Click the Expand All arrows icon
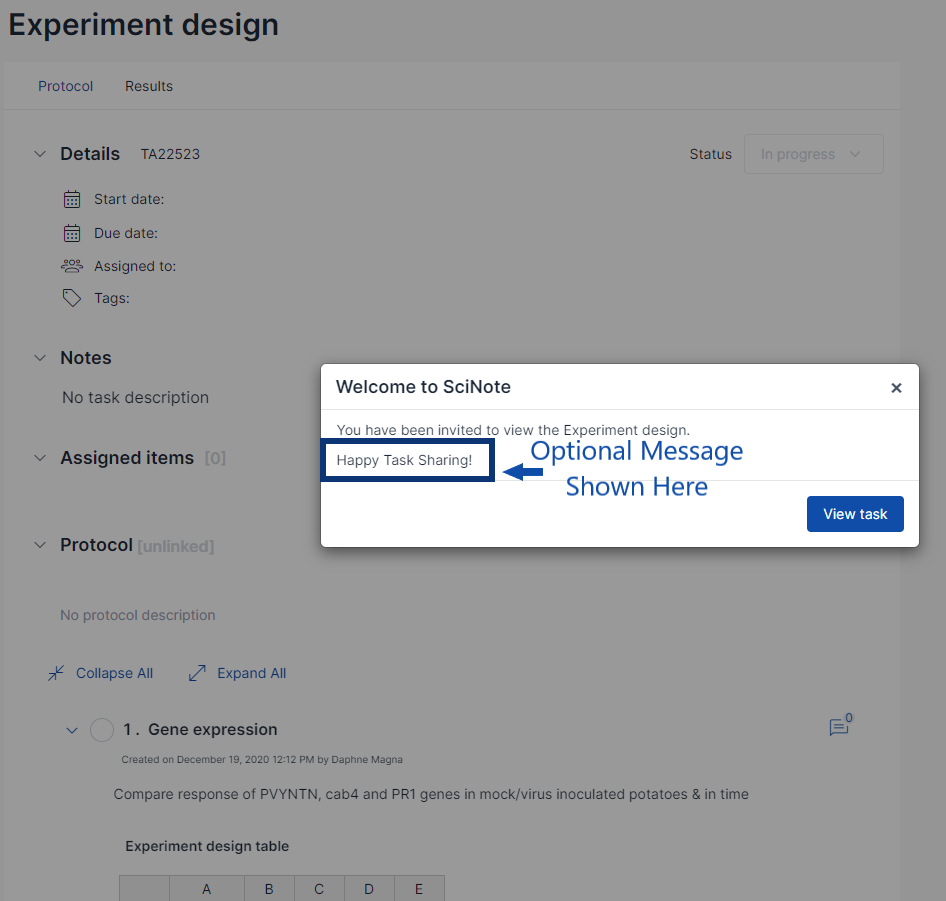The image size is (946, 901). [197, 673]
